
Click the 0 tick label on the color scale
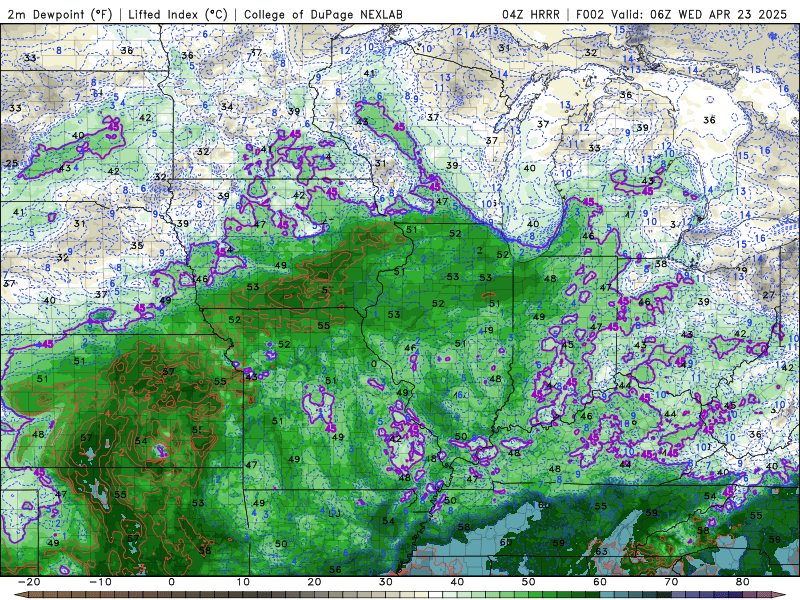171,582
